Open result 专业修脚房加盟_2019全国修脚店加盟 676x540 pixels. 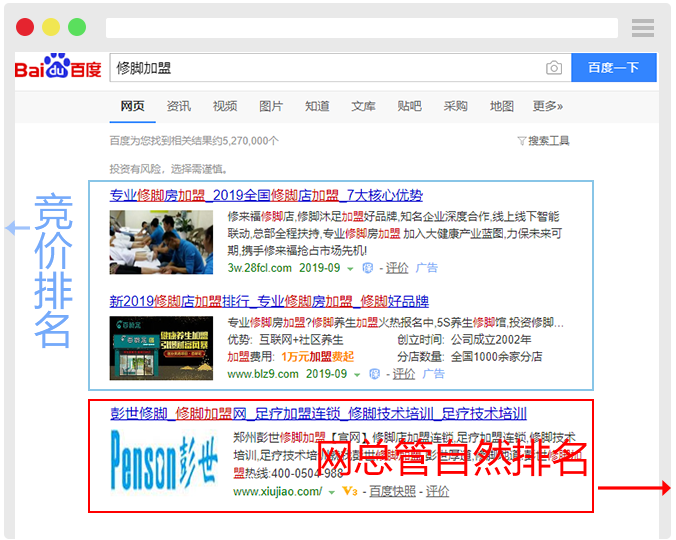coord(266,196)
